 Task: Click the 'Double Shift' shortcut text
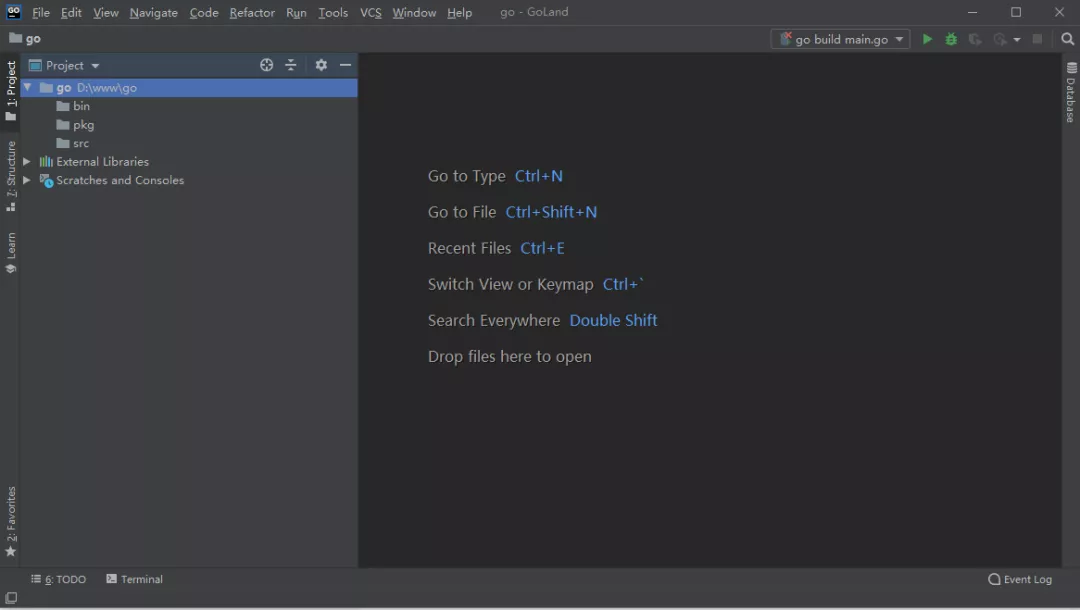pos(613,321)
